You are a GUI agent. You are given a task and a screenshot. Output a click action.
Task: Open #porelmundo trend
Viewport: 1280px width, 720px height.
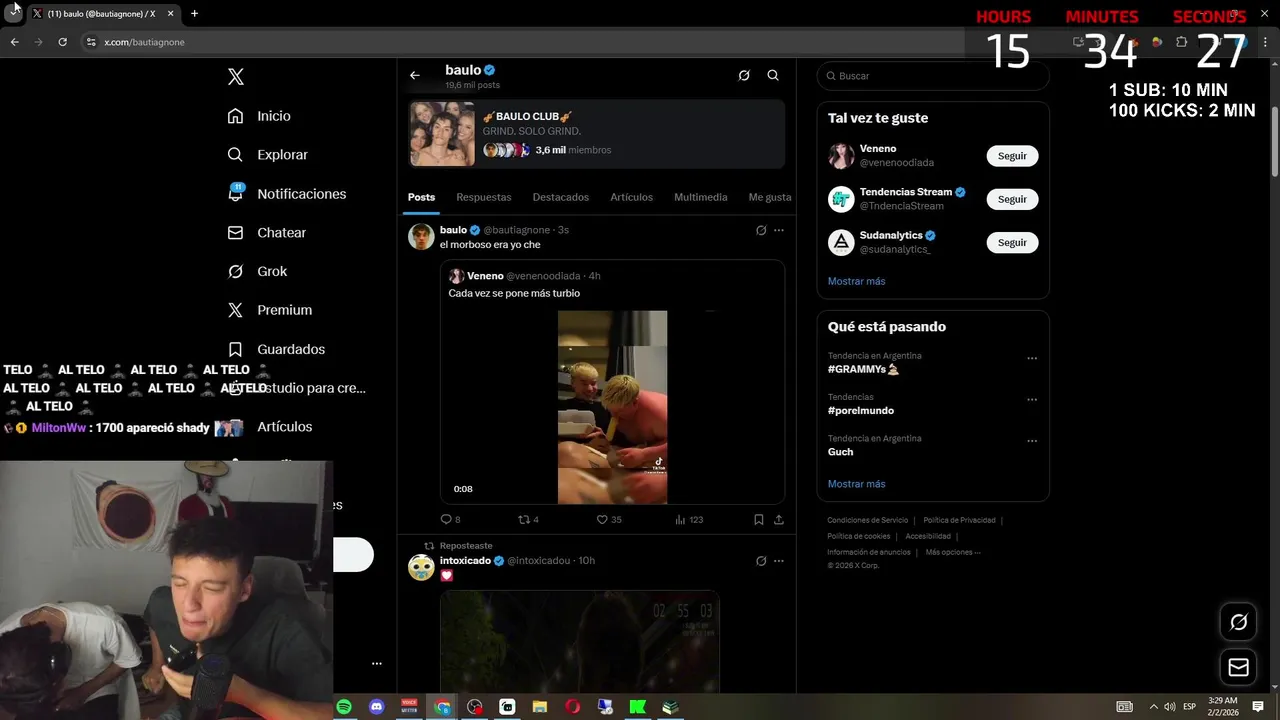(861, 410)
